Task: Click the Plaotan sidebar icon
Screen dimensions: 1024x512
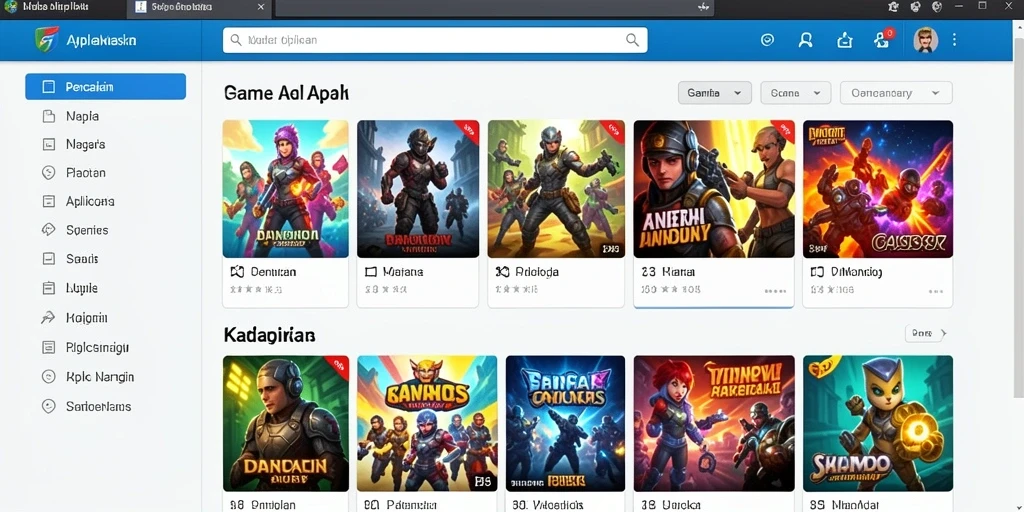Action: pyautogui.click(x=48, y=173)
